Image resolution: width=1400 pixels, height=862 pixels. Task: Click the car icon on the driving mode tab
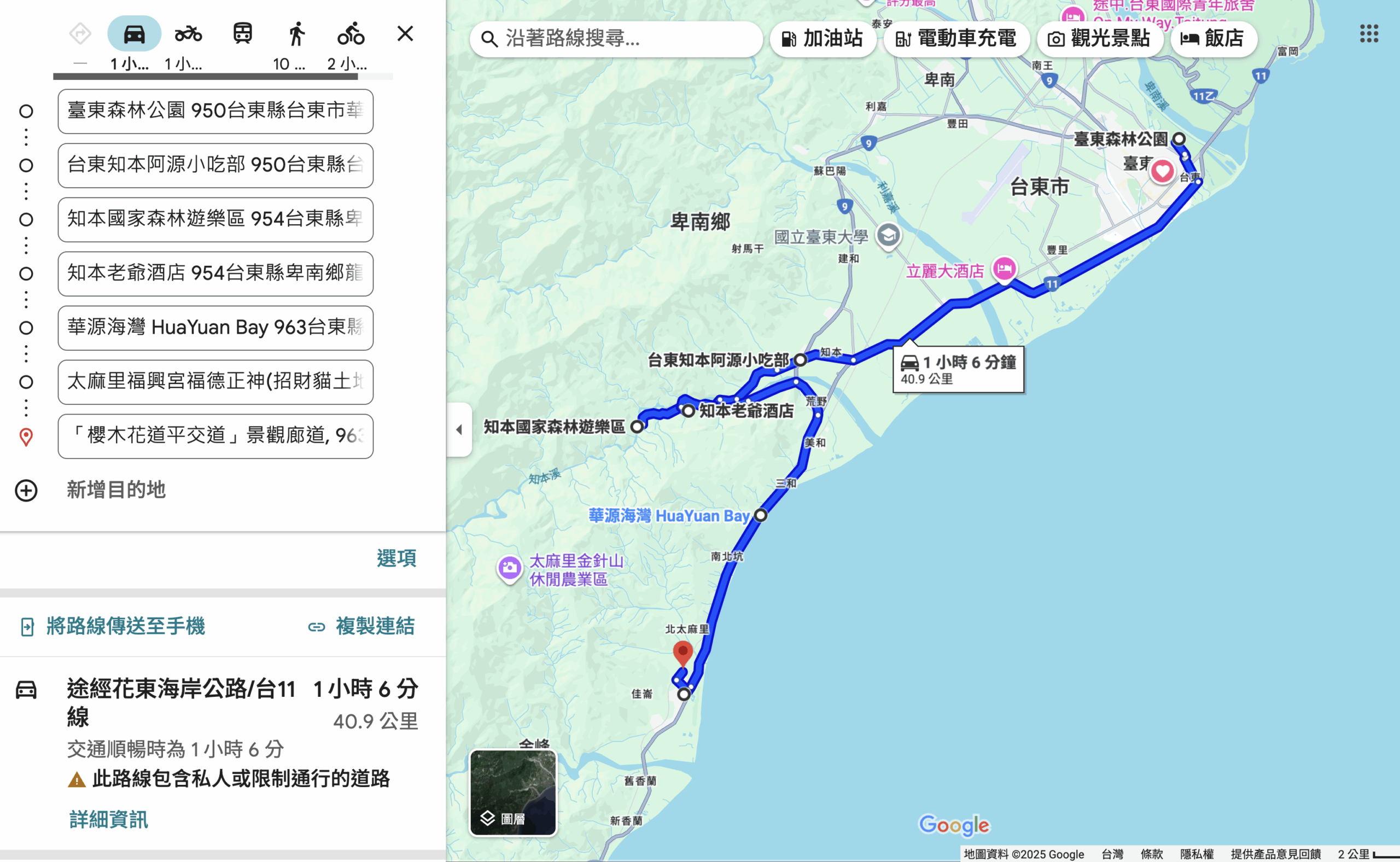click(x=134, y=34)
